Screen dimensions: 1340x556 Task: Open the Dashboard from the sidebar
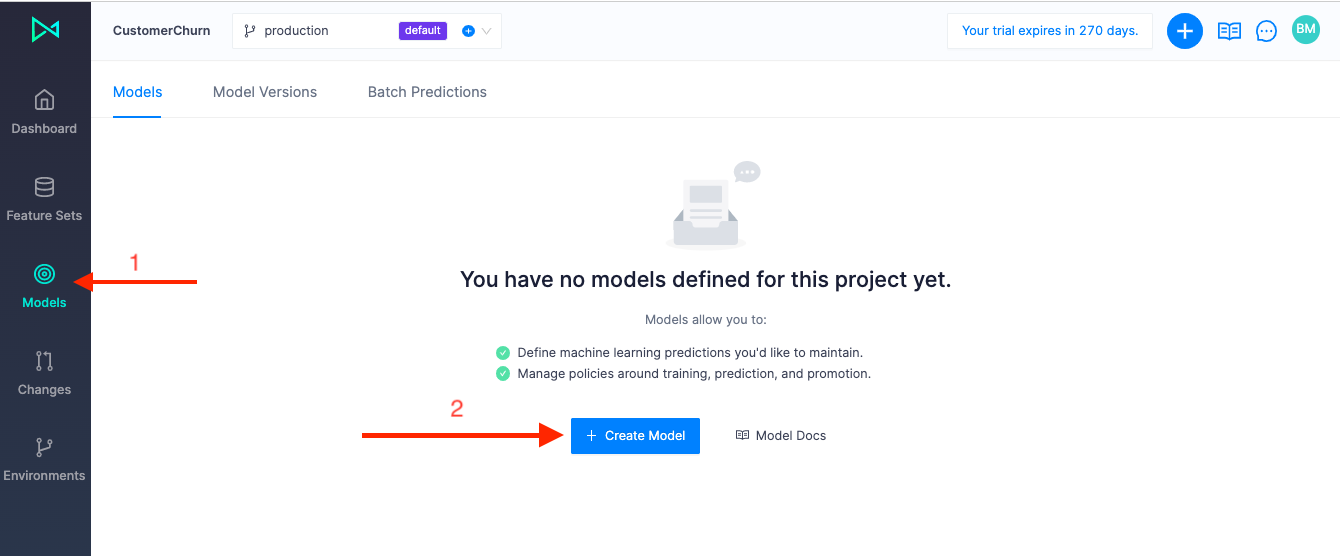[x=44, y=112]
